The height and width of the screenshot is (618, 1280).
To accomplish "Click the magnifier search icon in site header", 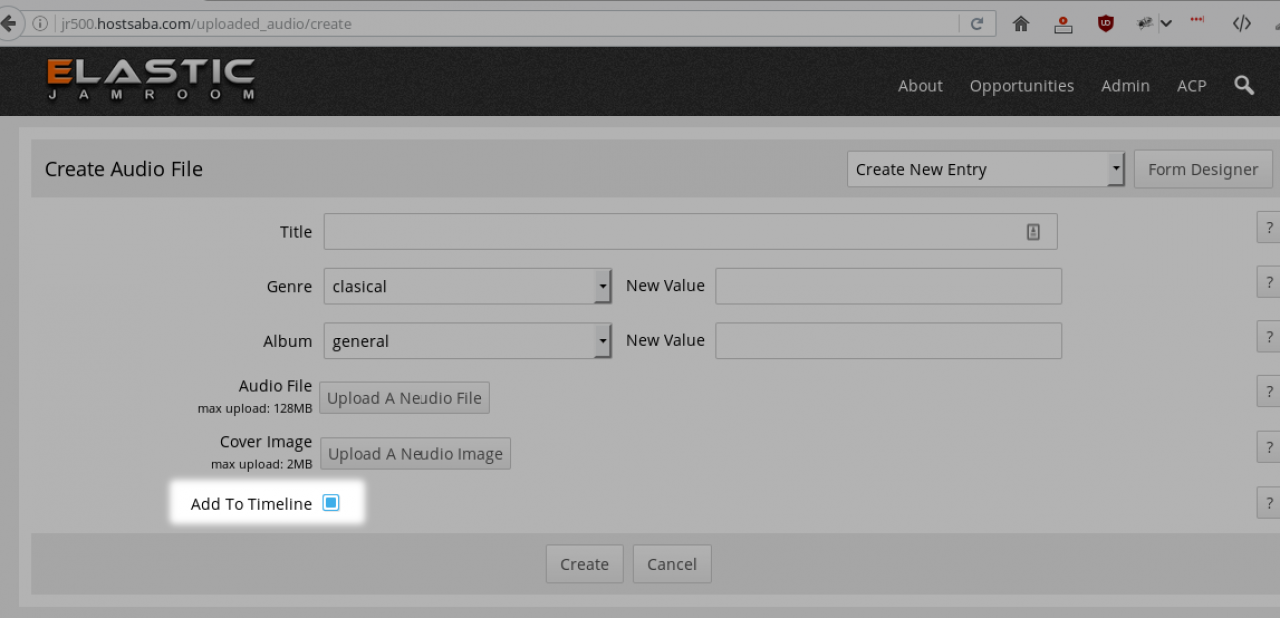I will tap(1244, 86).
